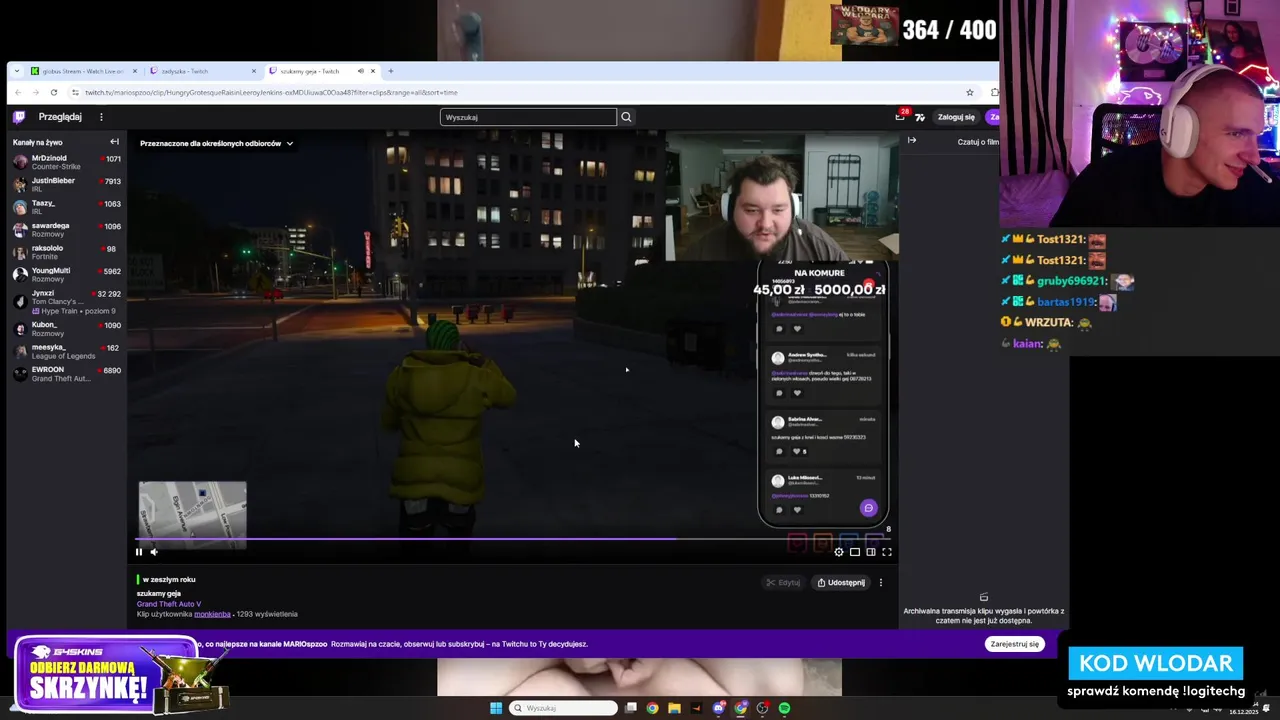Click the Zarejestruj się signup button

(1015, 644)
